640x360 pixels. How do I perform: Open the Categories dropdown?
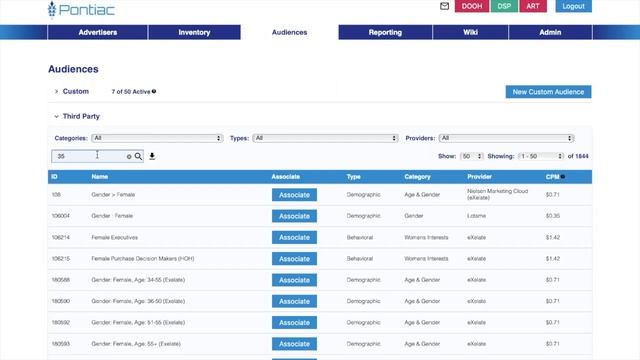(157, 138)
